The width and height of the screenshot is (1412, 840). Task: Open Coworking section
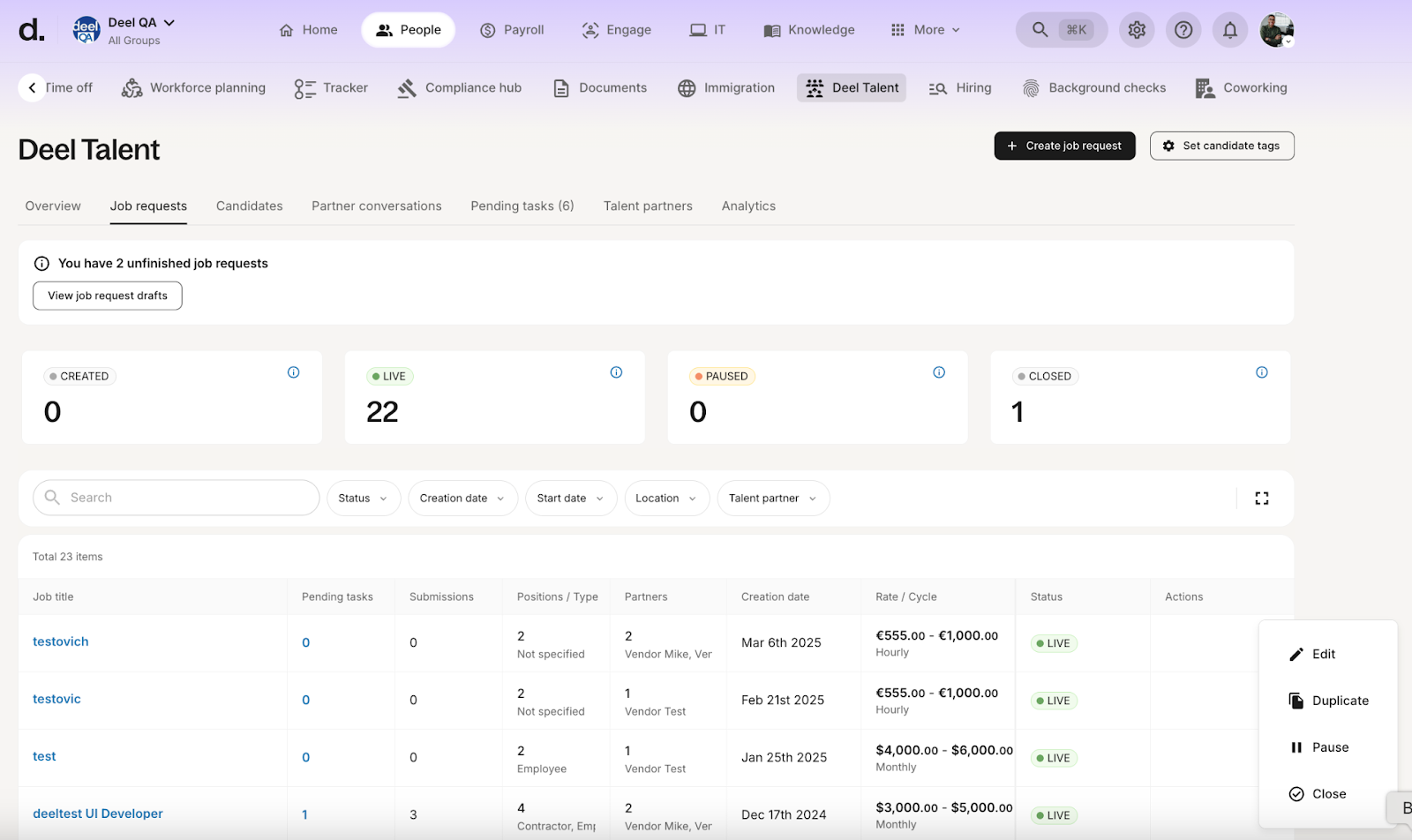(1241, 87)
